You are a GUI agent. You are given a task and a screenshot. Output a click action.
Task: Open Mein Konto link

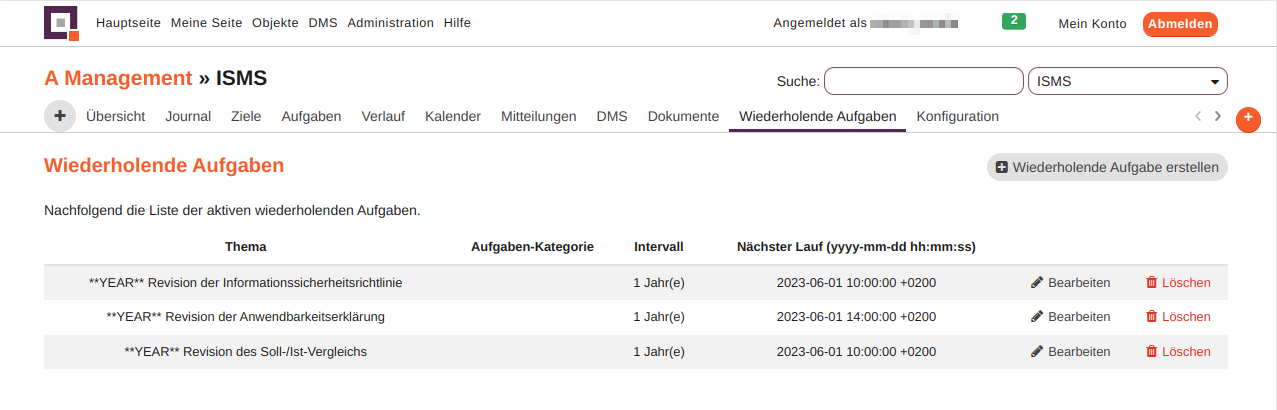(x=1092, y=24)
